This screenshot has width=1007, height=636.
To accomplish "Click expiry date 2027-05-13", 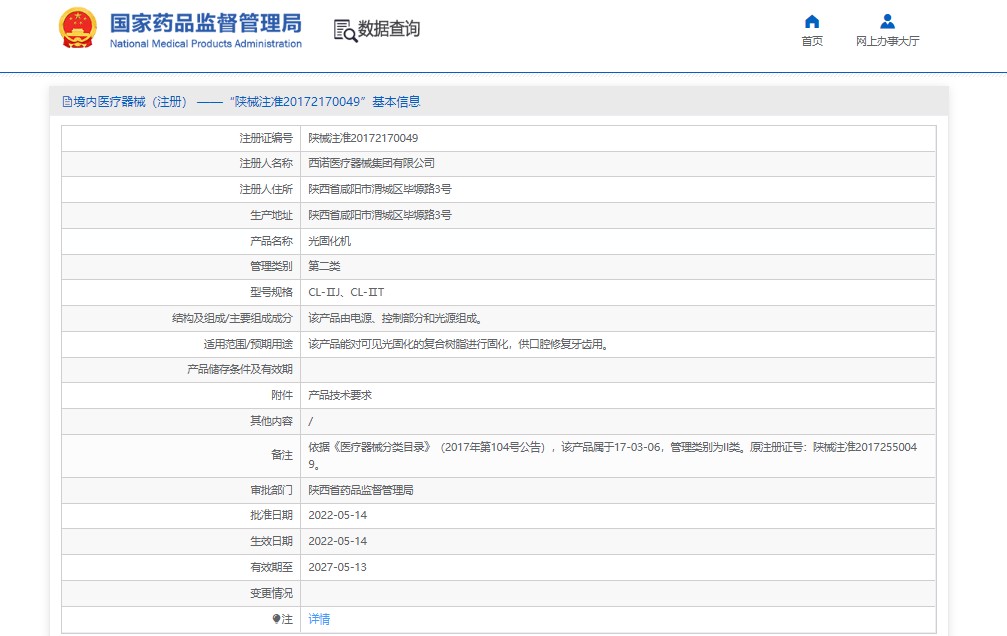I will pos(338,567).
